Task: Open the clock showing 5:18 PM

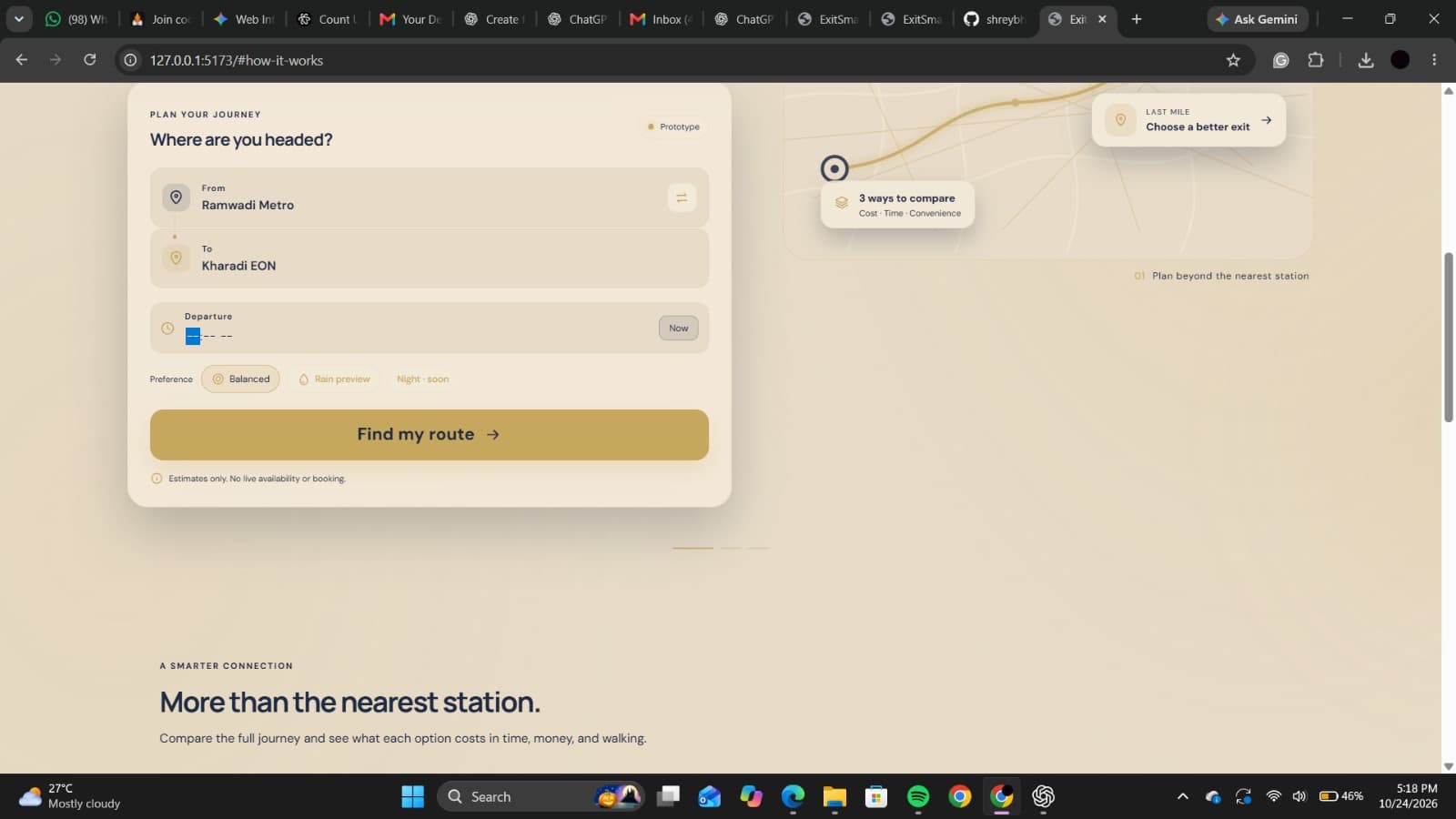Action: point(1408,796)
